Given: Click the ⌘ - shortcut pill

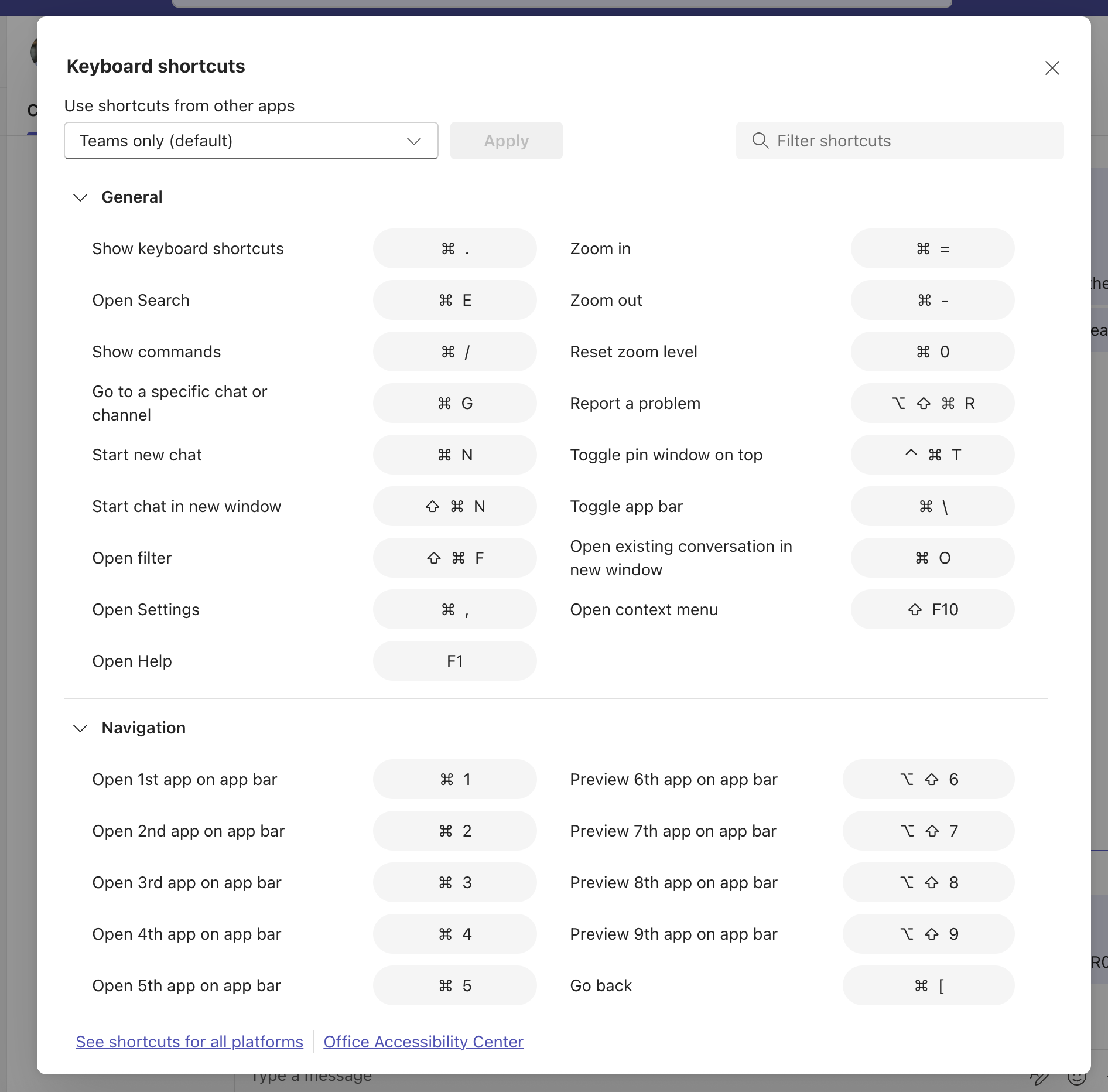Looking at the screenshot, I should (932, 300).
